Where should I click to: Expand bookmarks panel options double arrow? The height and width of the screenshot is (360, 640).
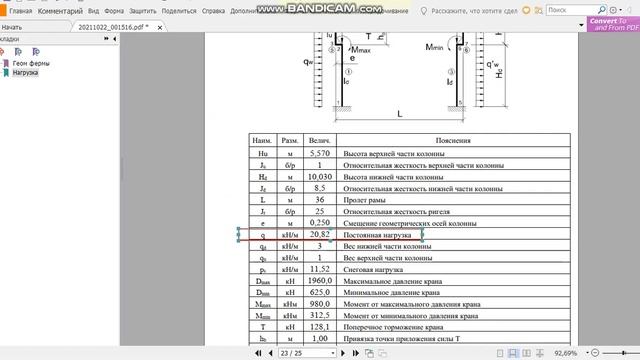pos(106,39)
